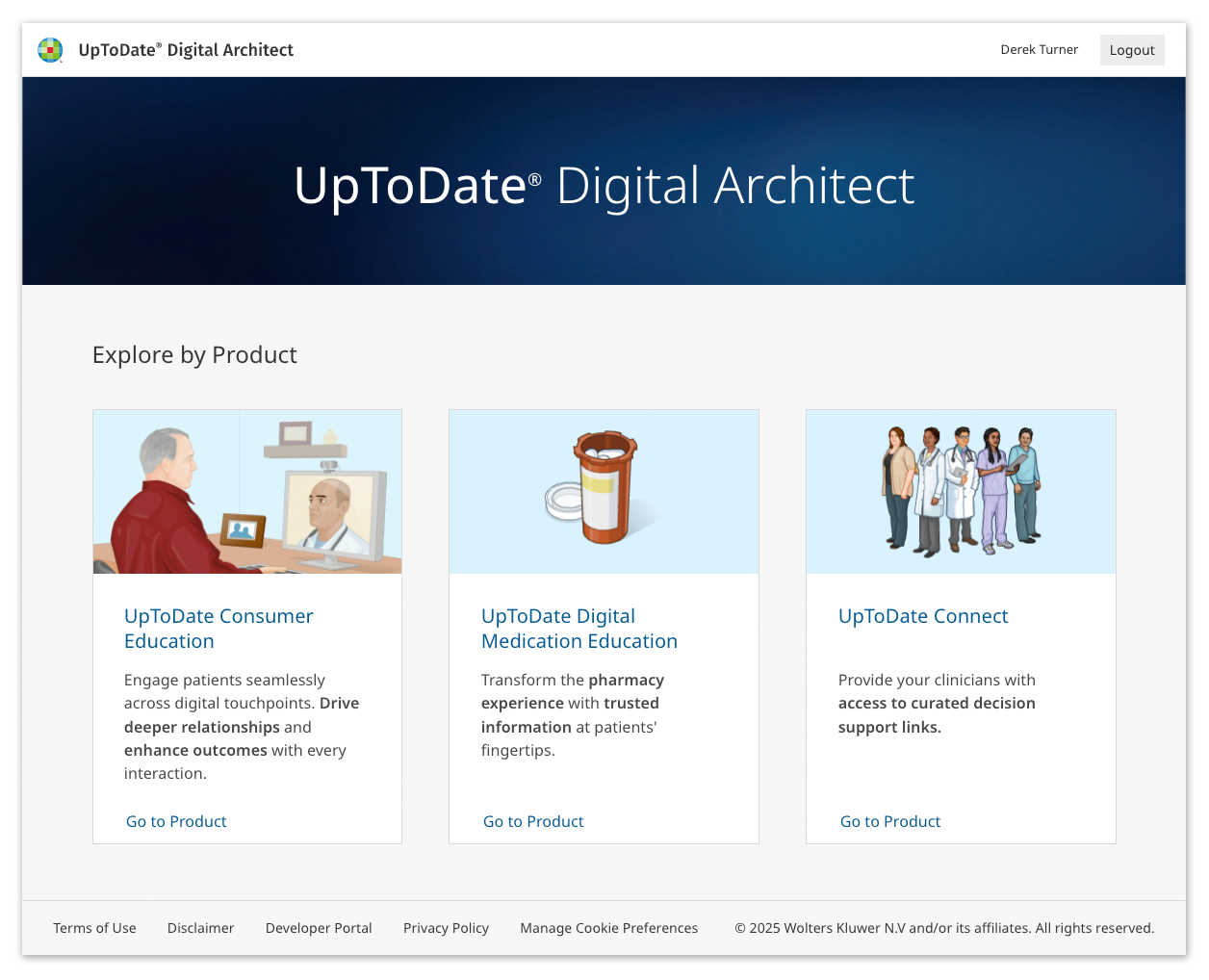Open the Derek Turner user name

(x=1040, y=50)
